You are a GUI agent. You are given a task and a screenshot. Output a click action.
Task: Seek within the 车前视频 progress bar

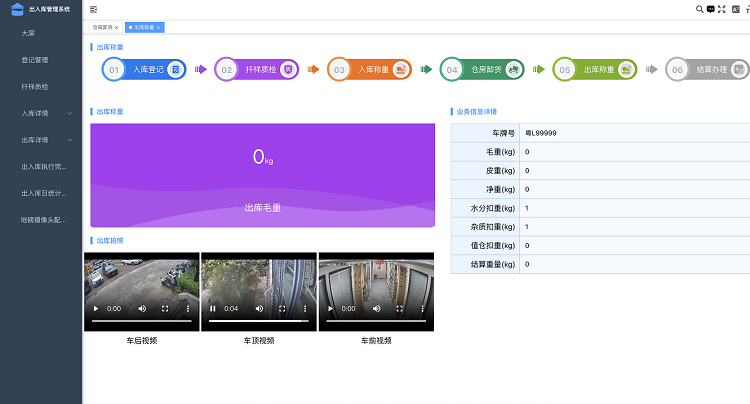[376, 321]
